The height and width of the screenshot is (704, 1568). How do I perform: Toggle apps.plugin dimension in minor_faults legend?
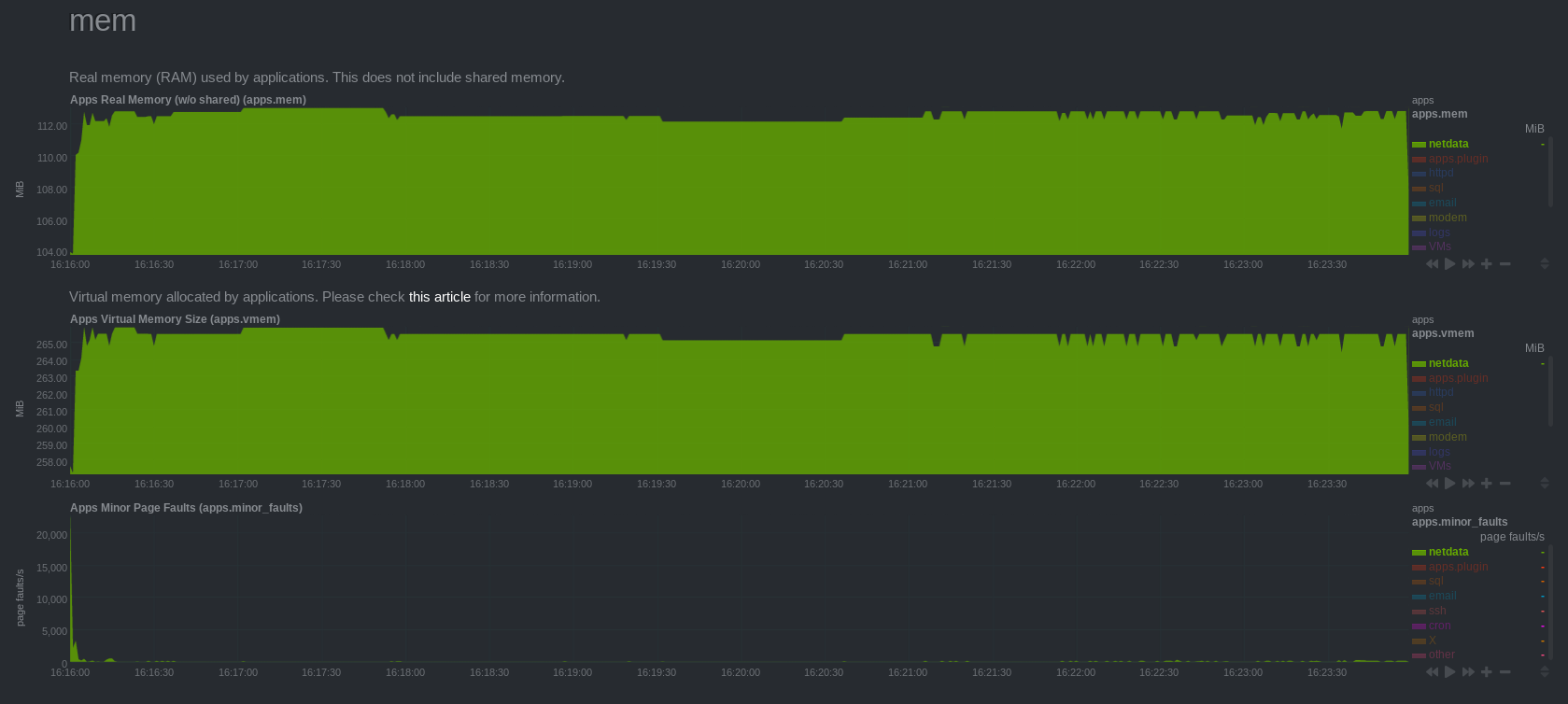(1458, 567)
